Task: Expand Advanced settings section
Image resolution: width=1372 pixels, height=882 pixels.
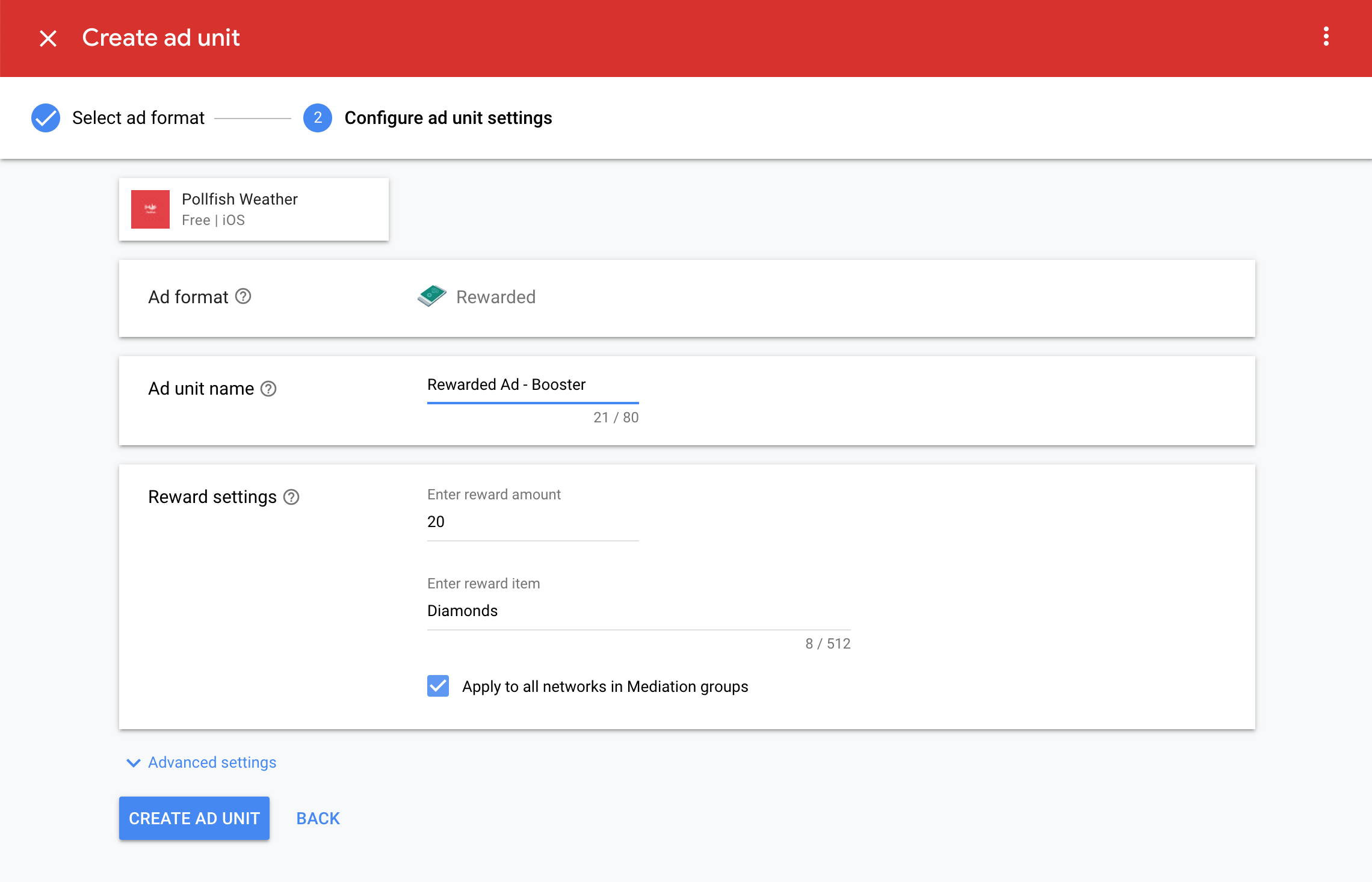Action: [212, 762]
